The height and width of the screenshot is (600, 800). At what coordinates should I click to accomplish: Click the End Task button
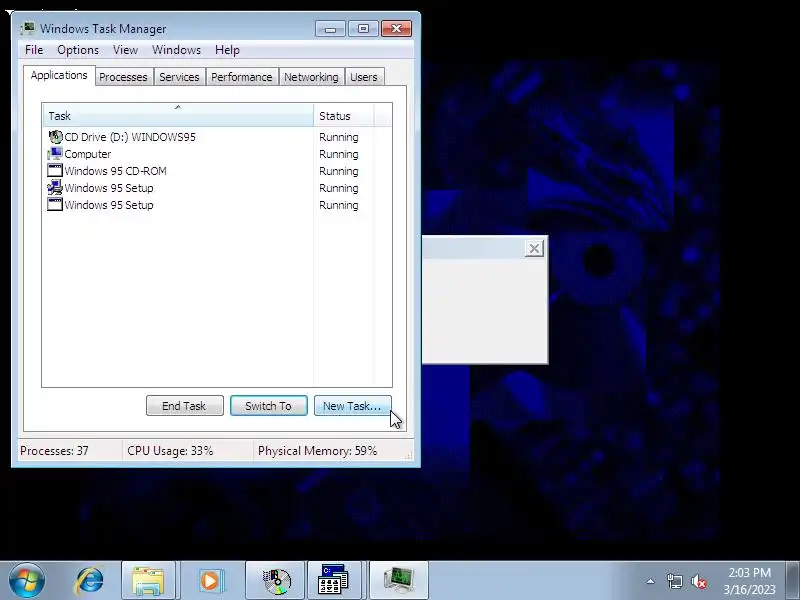pos(185,406)
